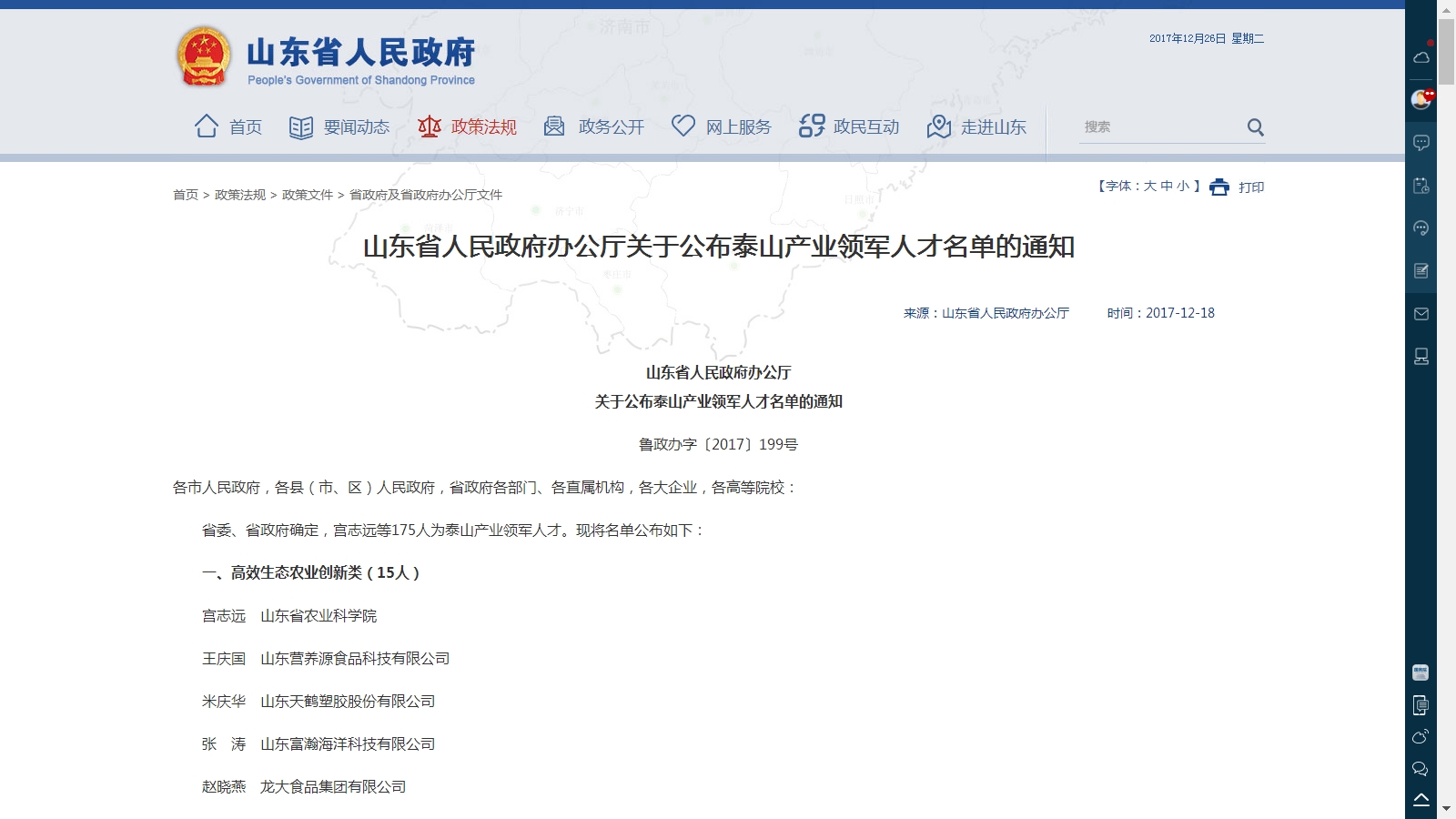Click the house icon beside 首页

[x=207, y=126]
